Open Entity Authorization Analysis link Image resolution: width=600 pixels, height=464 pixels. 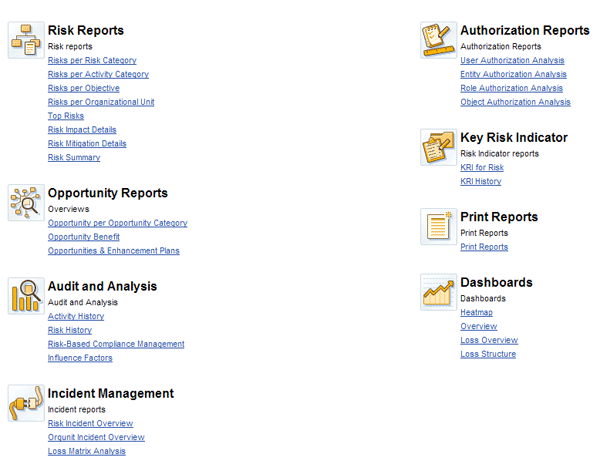pyautogui.click(x=514, y=74)
